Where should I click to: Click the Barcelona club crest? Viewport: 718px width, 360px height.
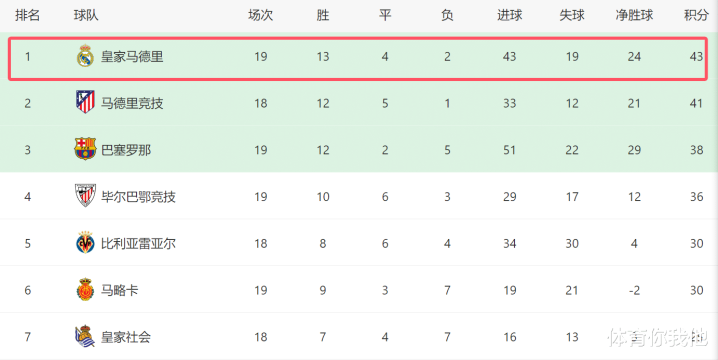tap(85, 149)
